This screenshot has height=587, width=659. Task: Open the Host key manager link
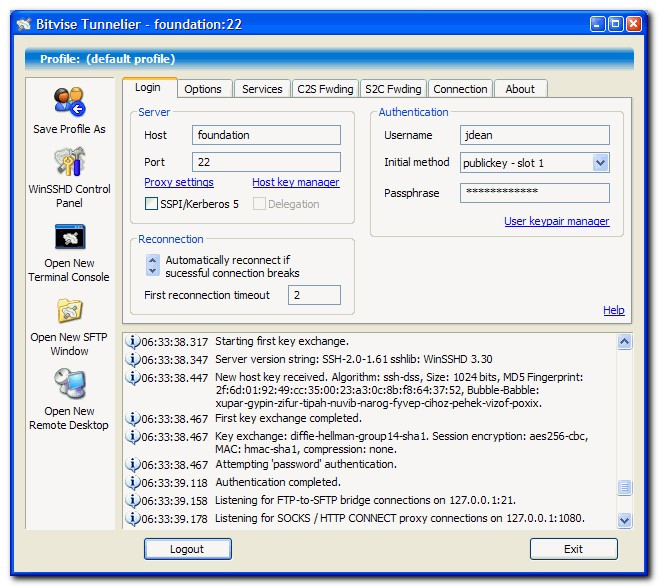(x=296, y=182)
